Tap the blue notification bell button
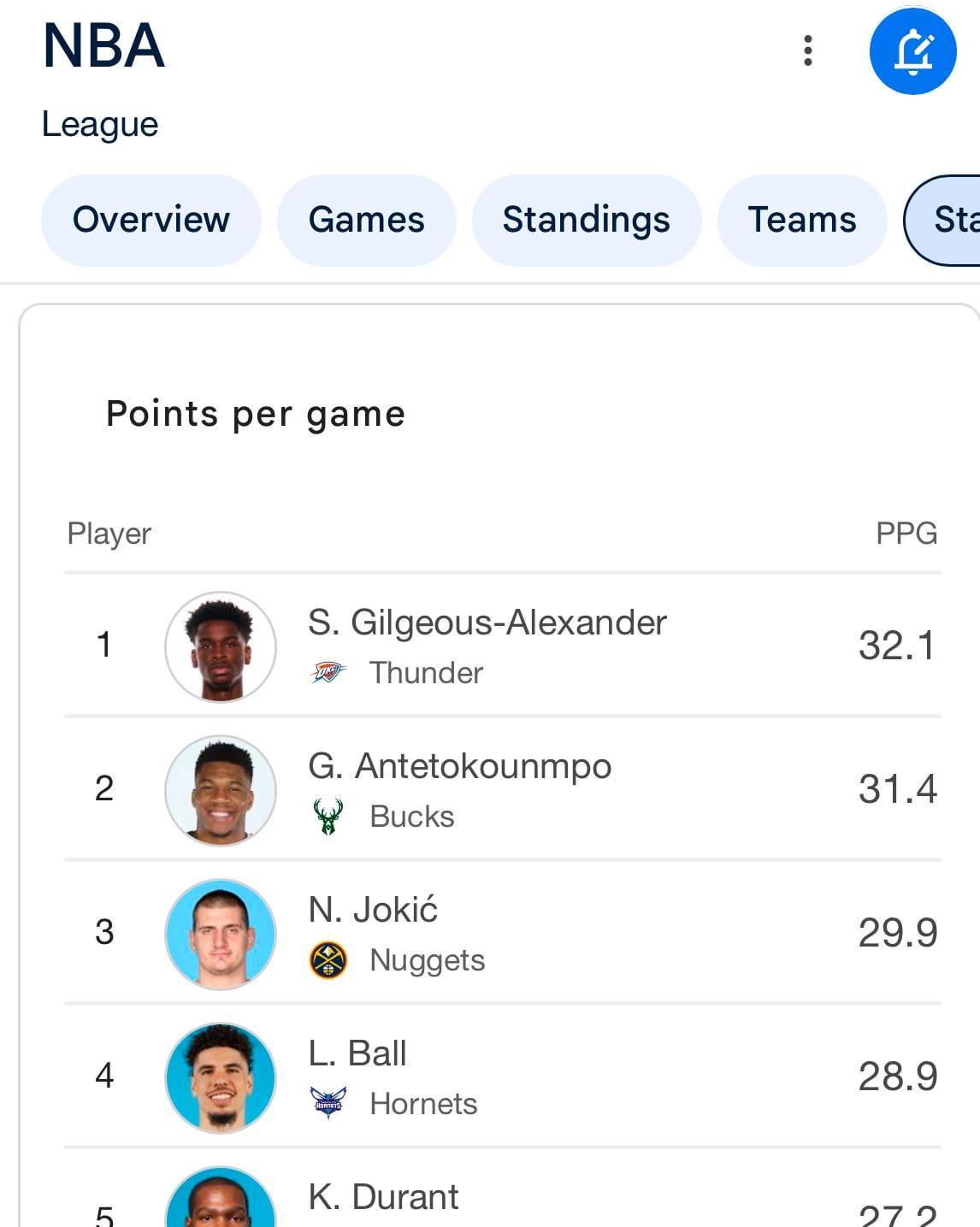The height and width of the screenshot is (1227, 980). 912,50
